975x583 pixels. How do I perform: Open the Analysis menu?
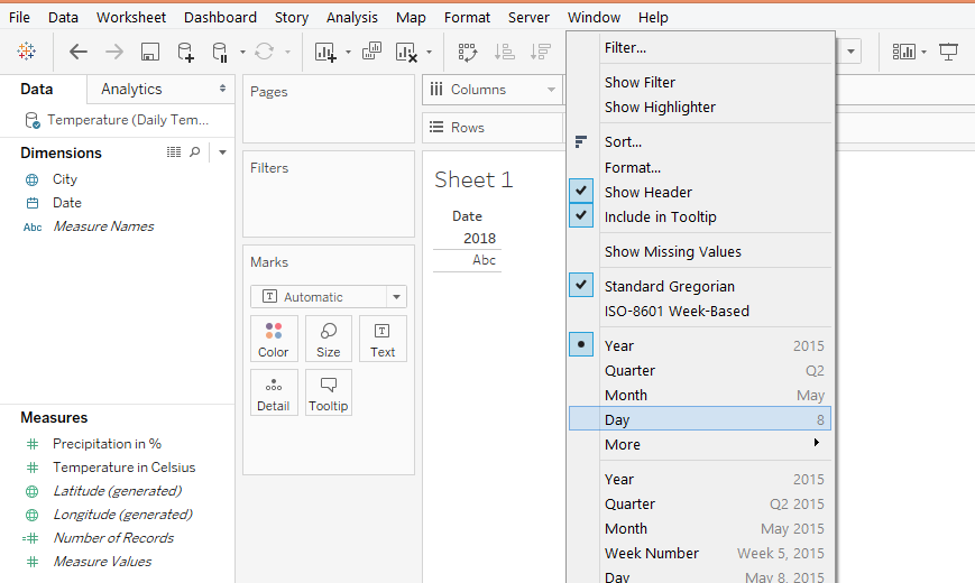click(352, 17)
